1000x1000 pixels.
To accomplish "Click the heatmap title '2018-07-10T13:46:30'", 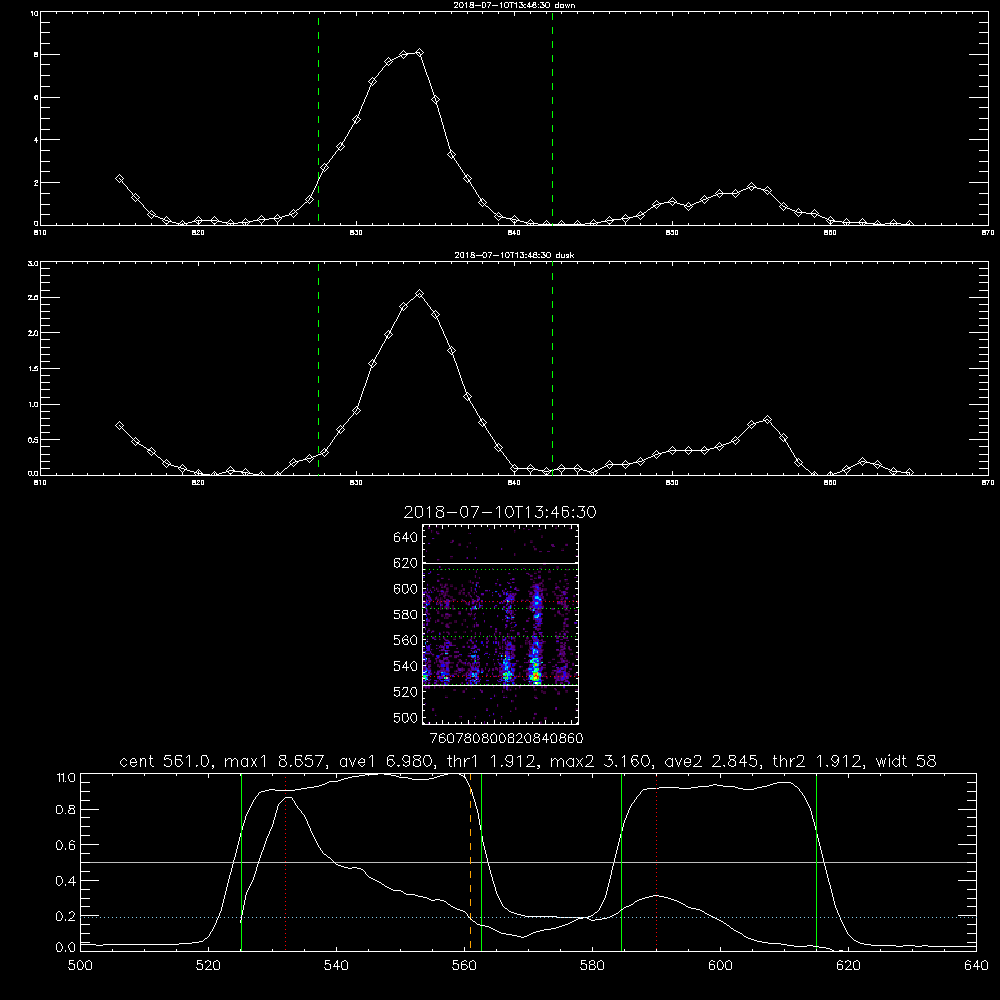I will pos(500,512).
